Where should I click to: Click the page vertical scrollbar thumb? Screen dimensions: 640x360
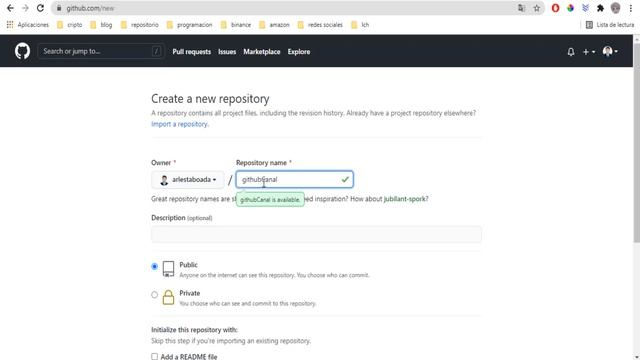pos(636,143)
